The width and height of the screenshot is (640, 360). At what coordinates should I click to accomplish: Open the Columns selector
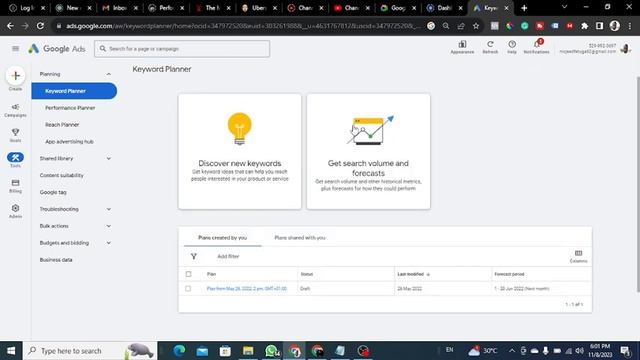(578, 256)
